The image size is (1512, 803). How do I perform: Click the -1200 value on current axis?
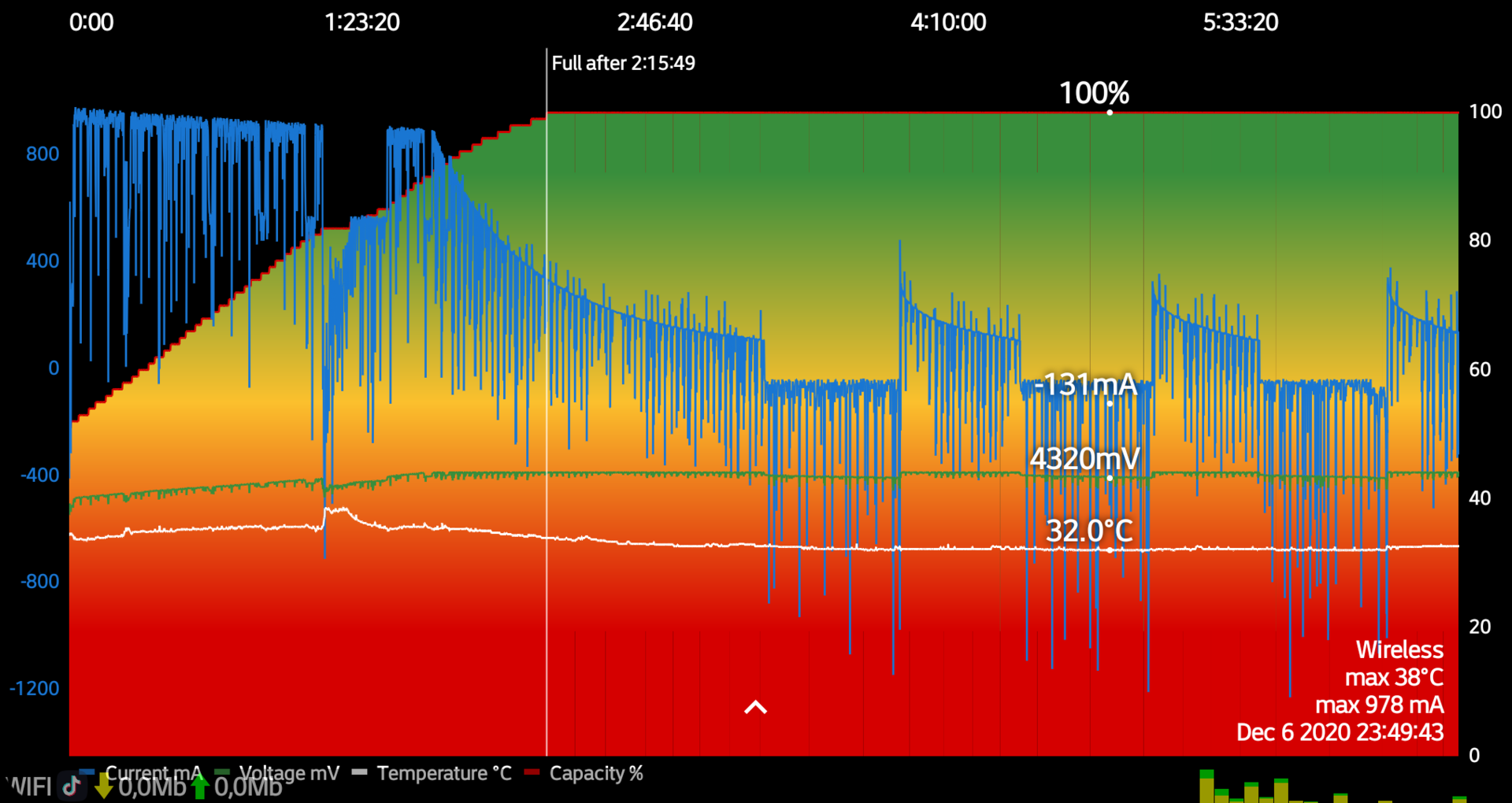coord(34,688)
